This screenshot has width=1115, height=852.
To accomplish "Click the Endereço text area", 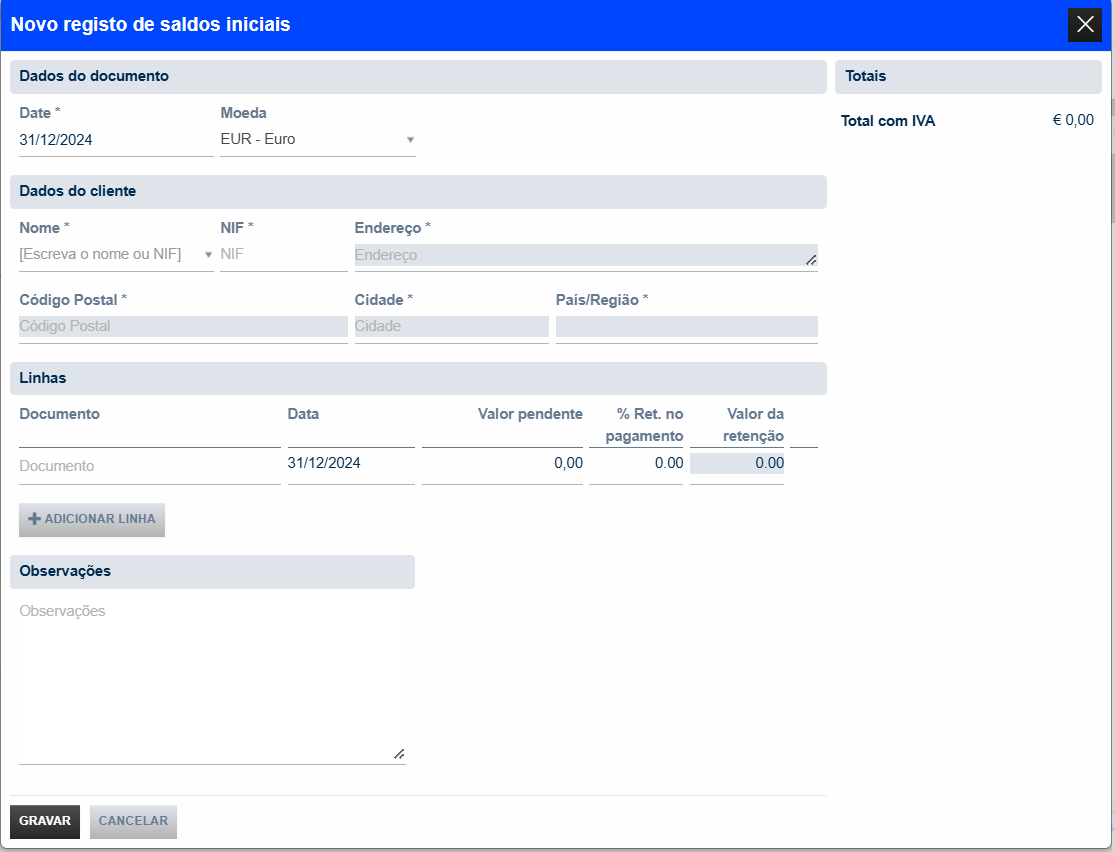I will coord(586,255).
